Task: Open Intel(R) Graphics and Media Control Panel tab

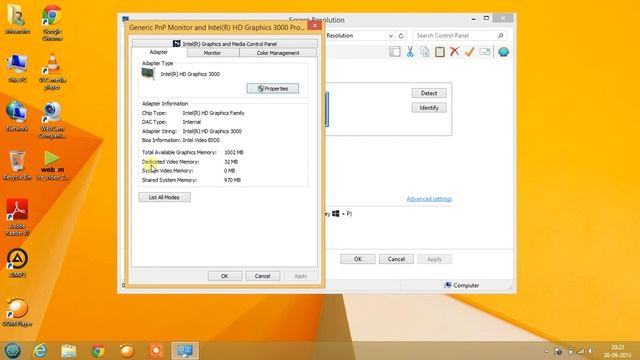Action: click(x=225, y=44)
